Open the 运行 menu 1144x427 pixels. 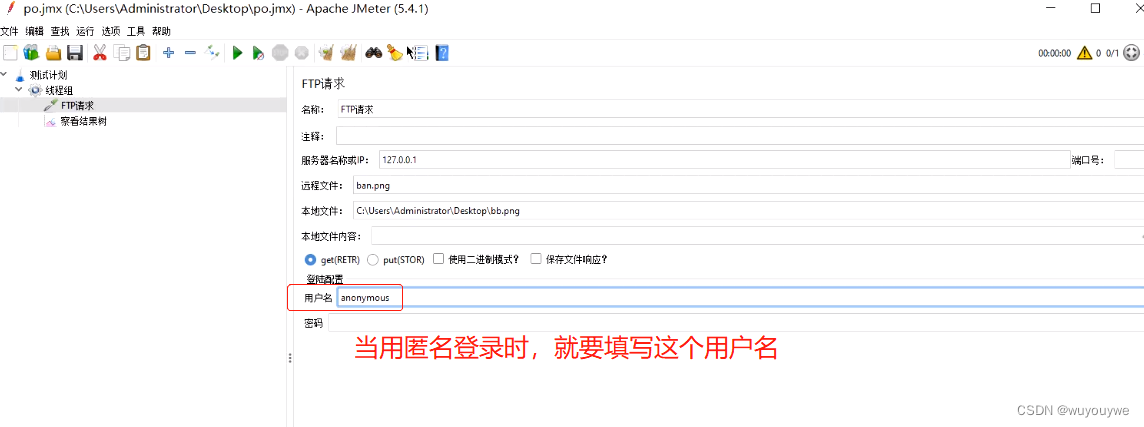(85, 31)
